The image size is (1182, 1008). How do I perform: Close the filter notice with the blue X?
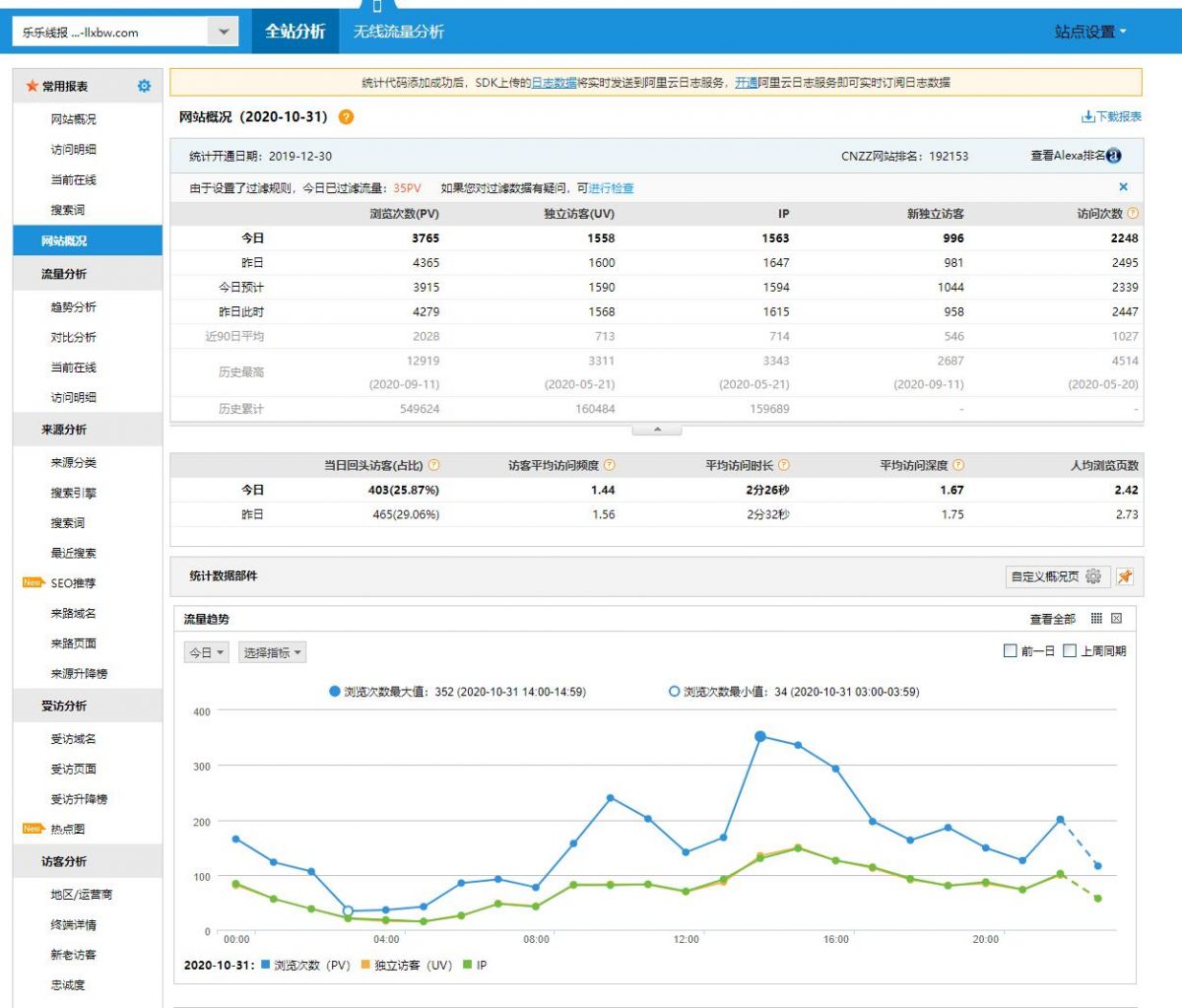coord(1123,187)
